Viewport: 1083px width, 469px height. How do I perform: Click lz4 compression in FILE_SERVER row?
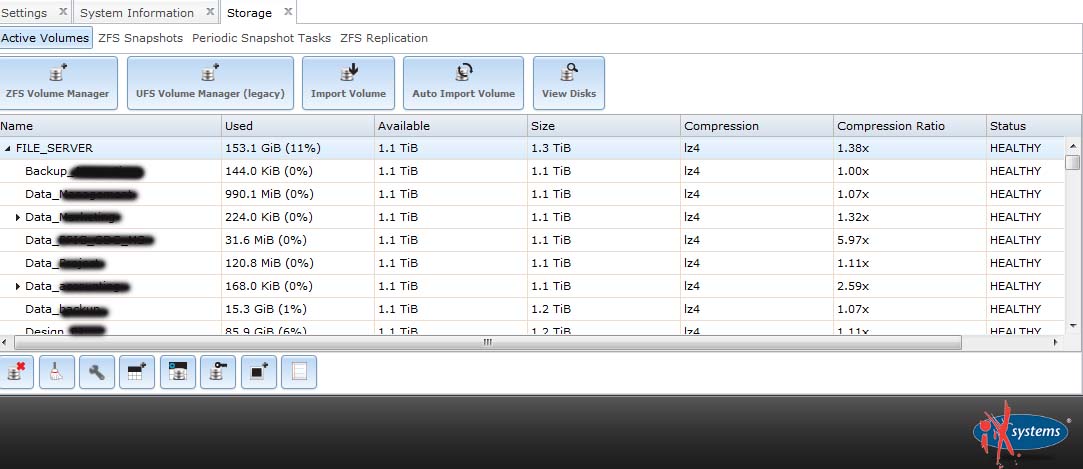coord(692,149)
